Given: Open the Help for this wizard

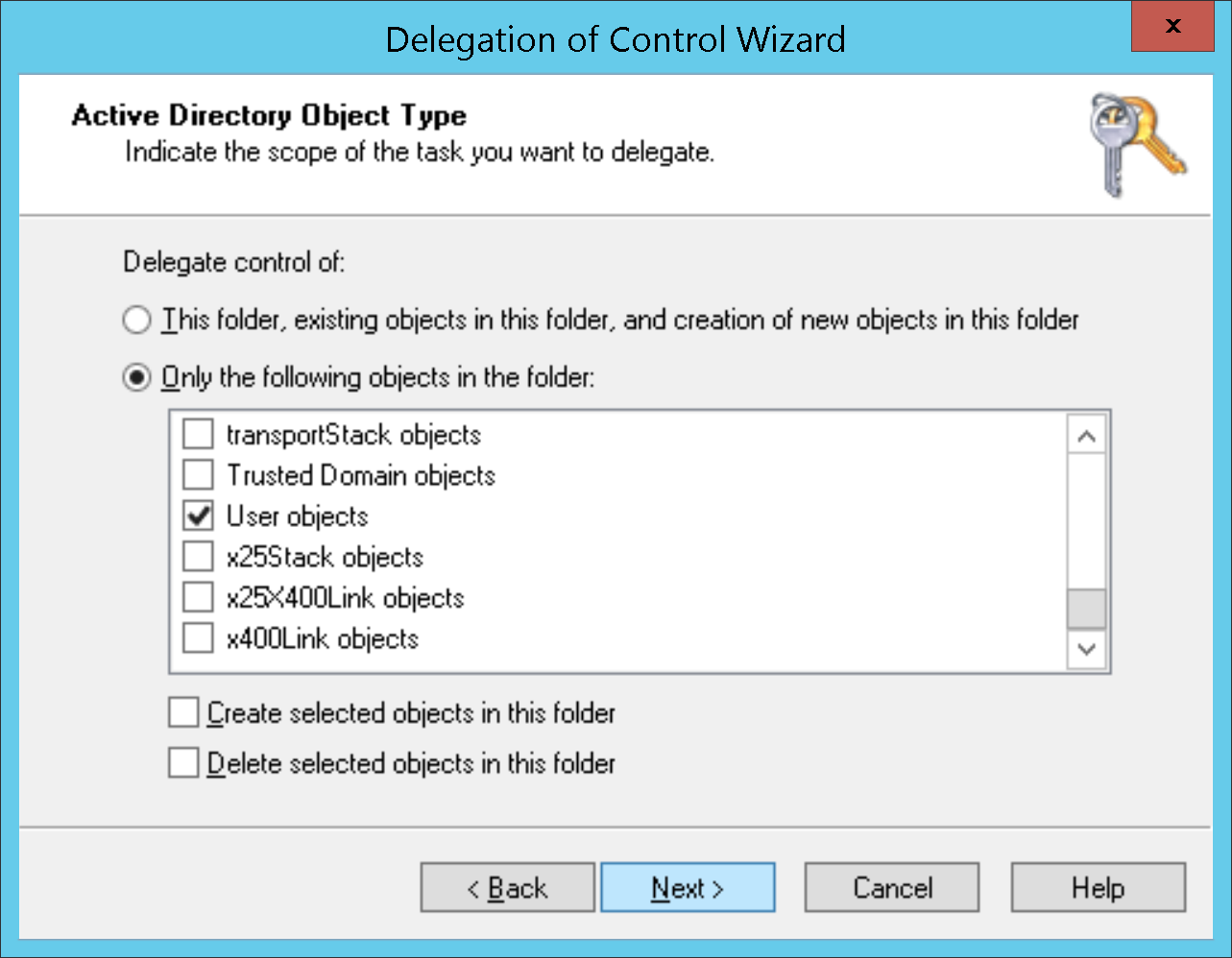Looking at the screenshot, I should coord(1099,888).
